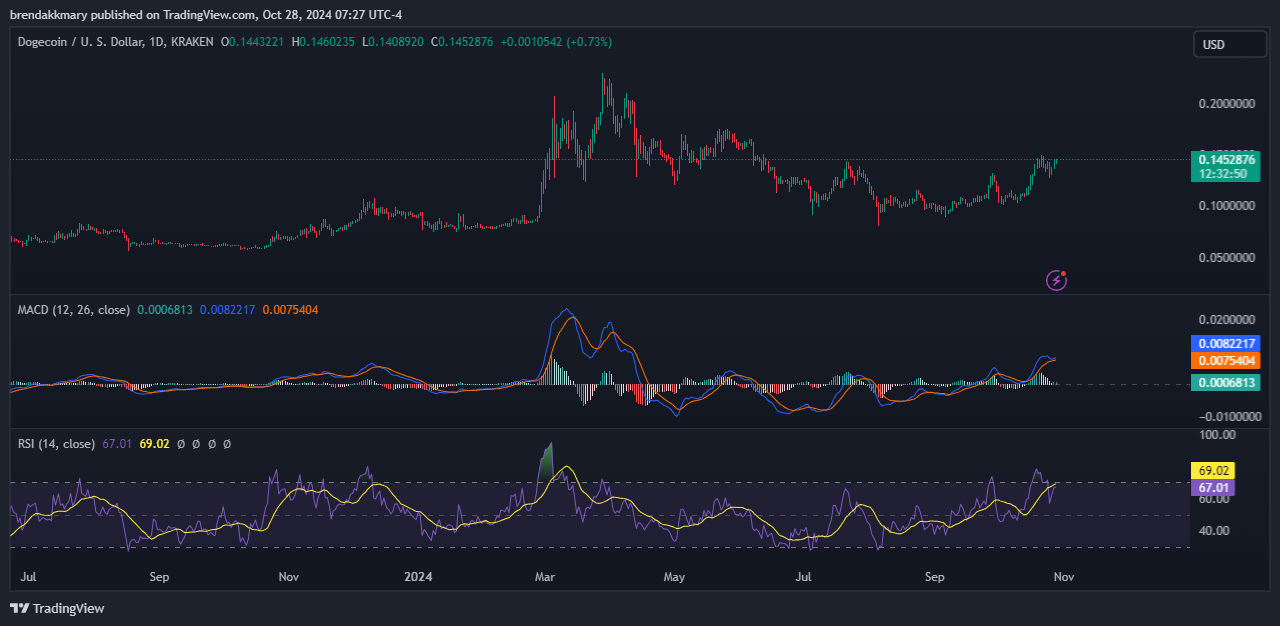Click the 2024 label on time axis
Image resolution: width=1280 pixels, height=626 pixels.
coord(418,577)
